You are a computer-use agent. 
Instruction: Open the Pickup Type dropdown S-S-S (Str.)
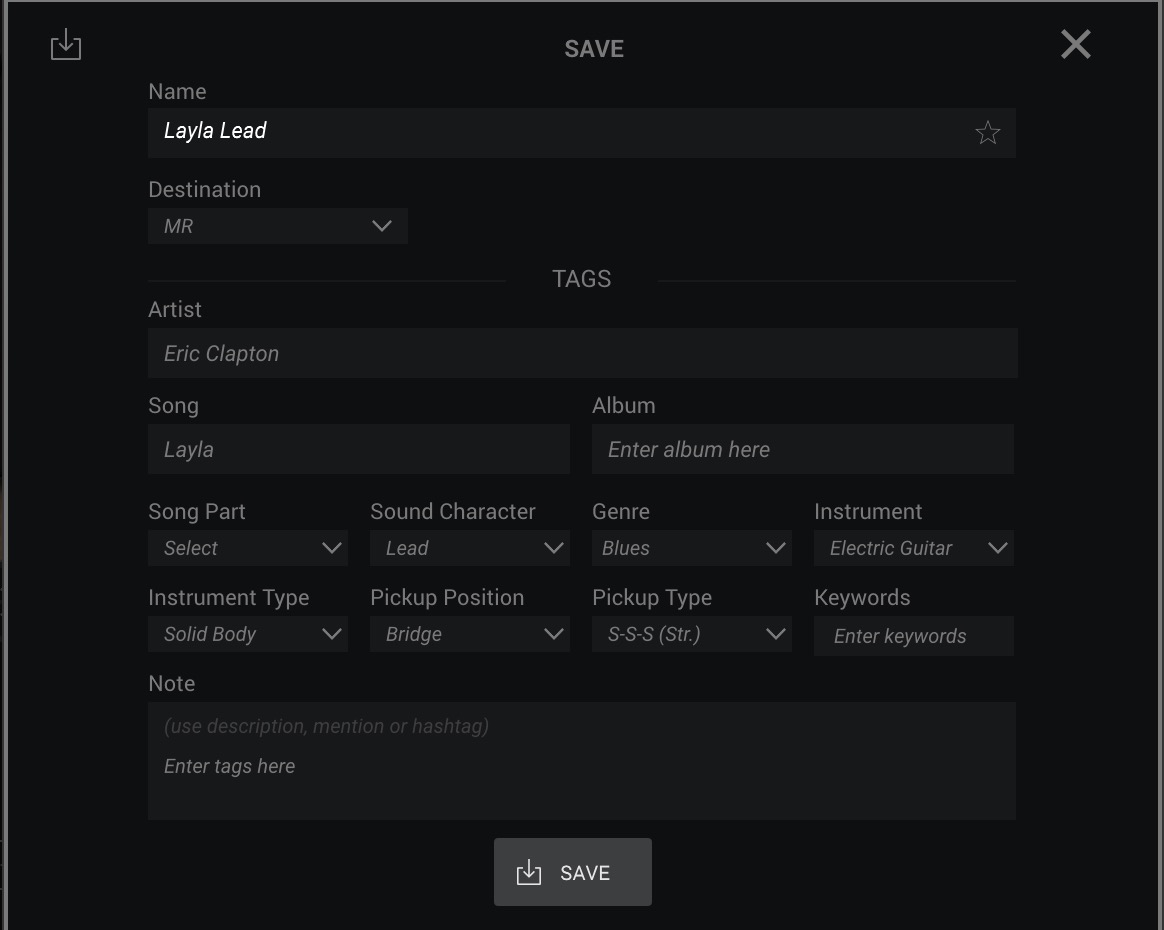(x=692, y=634)
